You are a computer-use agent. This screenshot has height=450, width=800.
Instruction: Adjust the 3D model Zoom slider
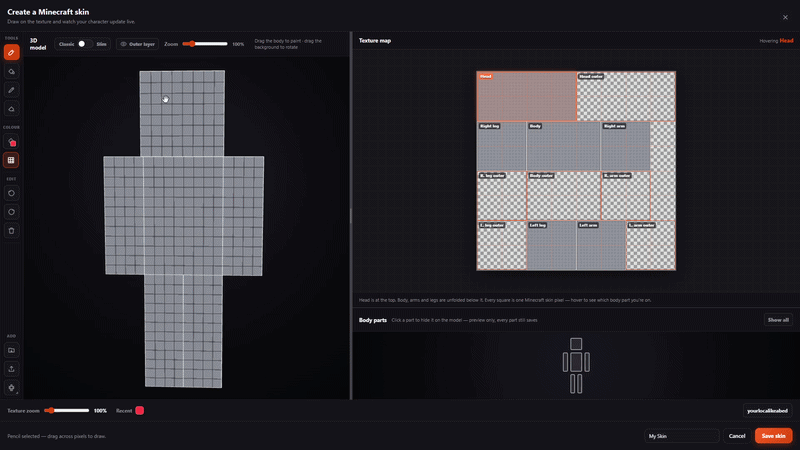[x=205, y=44]
